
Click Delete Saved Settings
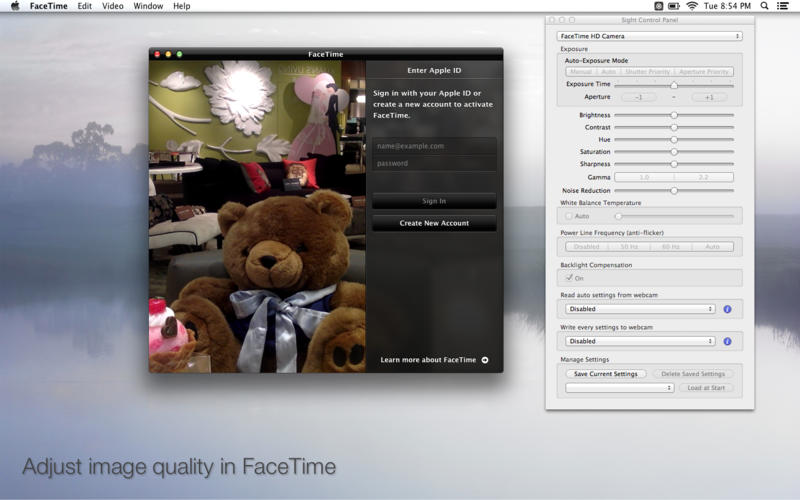click(693, 374)
